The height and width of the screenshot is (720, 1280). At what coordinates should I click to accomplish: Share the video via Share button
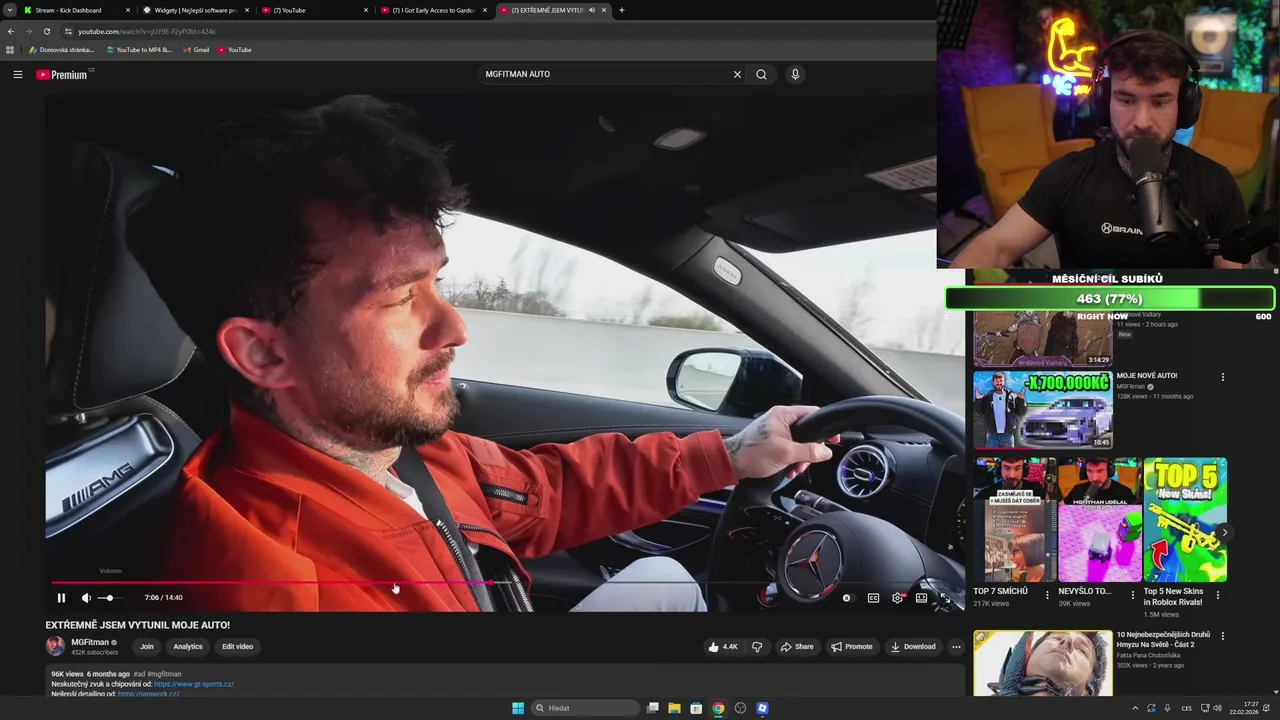tap(797, 647)
